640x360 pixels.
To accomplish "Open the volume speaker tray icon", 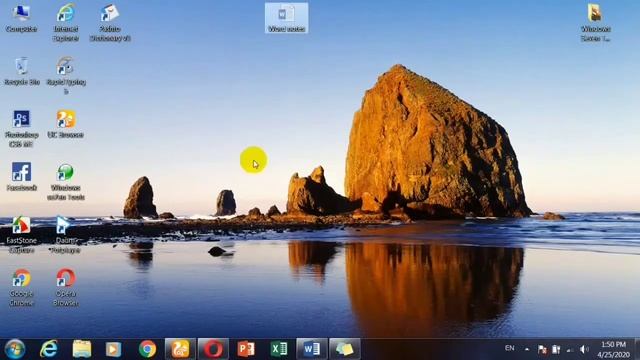I will click(584, 349).
